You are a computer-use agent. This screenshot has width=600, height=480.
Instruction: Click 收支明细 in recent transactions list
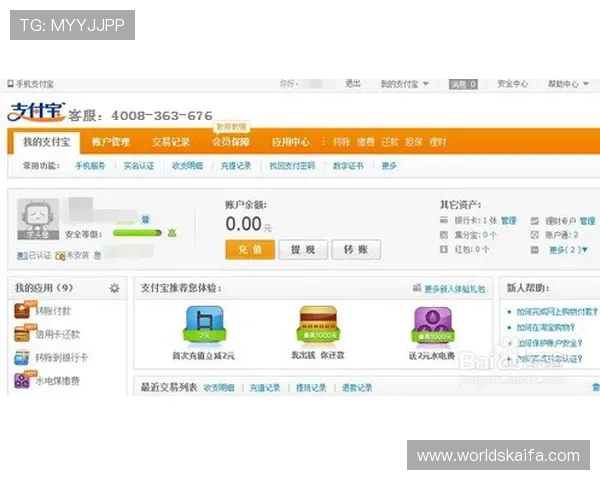(x=218, y=388)
